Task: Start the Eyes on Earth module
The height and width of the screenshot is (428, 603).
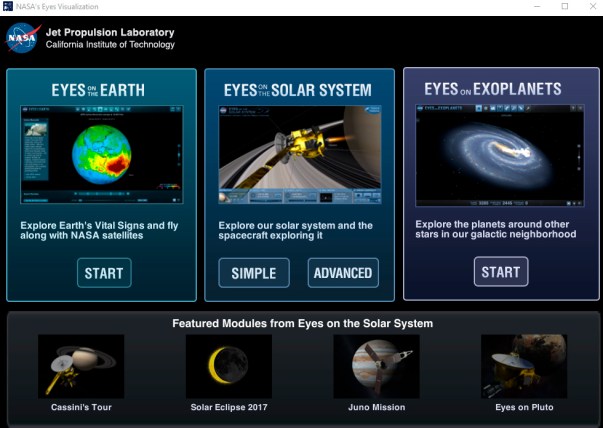Action: [x=104, y=273]
